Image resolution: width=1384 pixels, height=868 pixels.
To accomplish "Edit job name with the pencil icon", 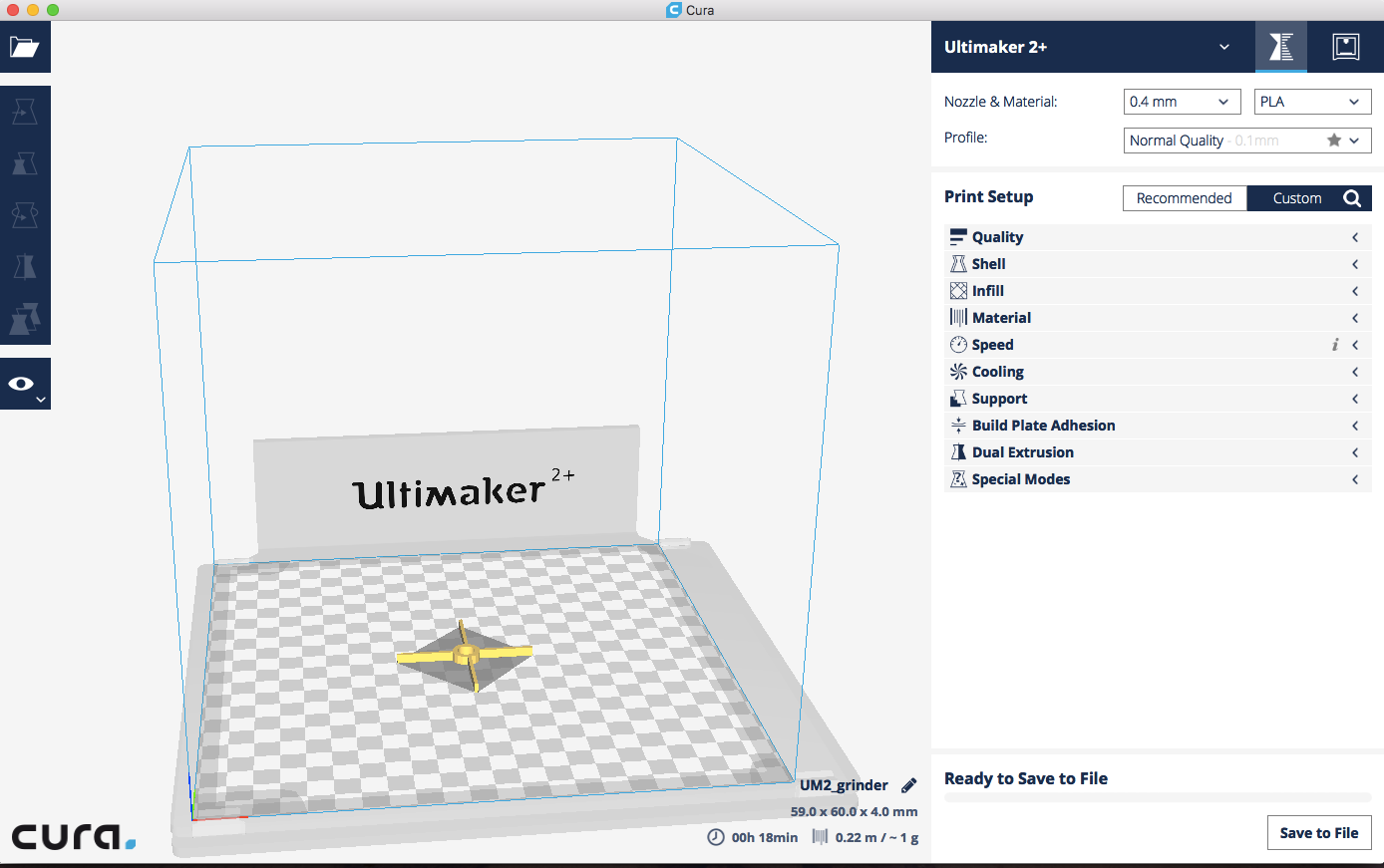I will pyautogui.click(x=908, y=785).
